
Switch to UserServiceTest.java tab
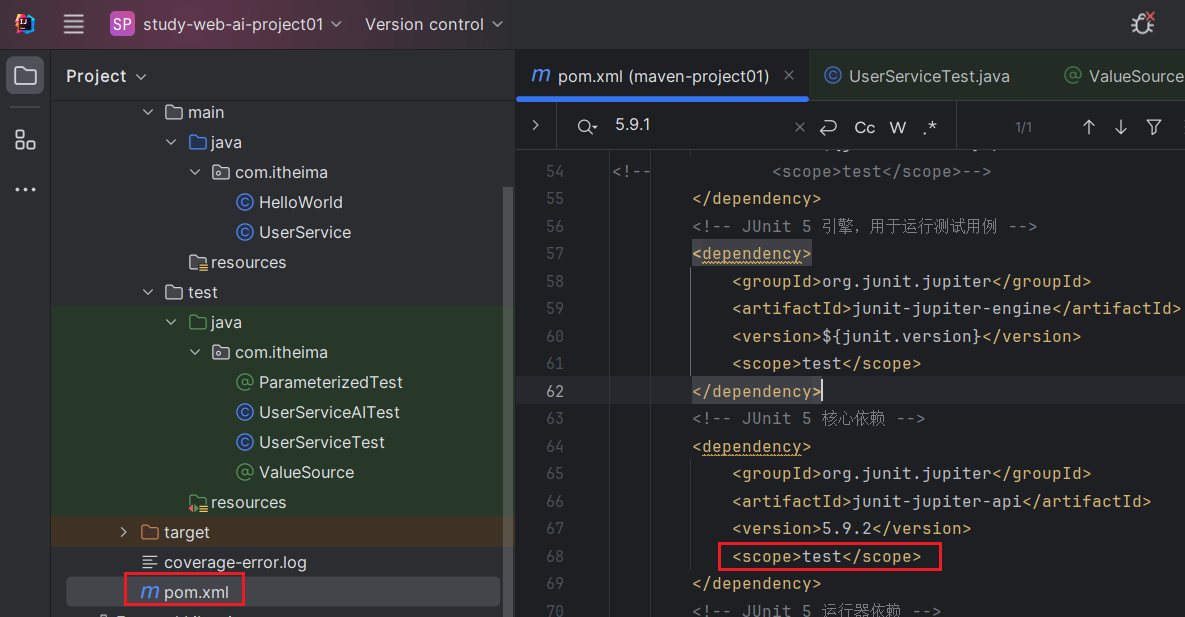pos(917,76)
